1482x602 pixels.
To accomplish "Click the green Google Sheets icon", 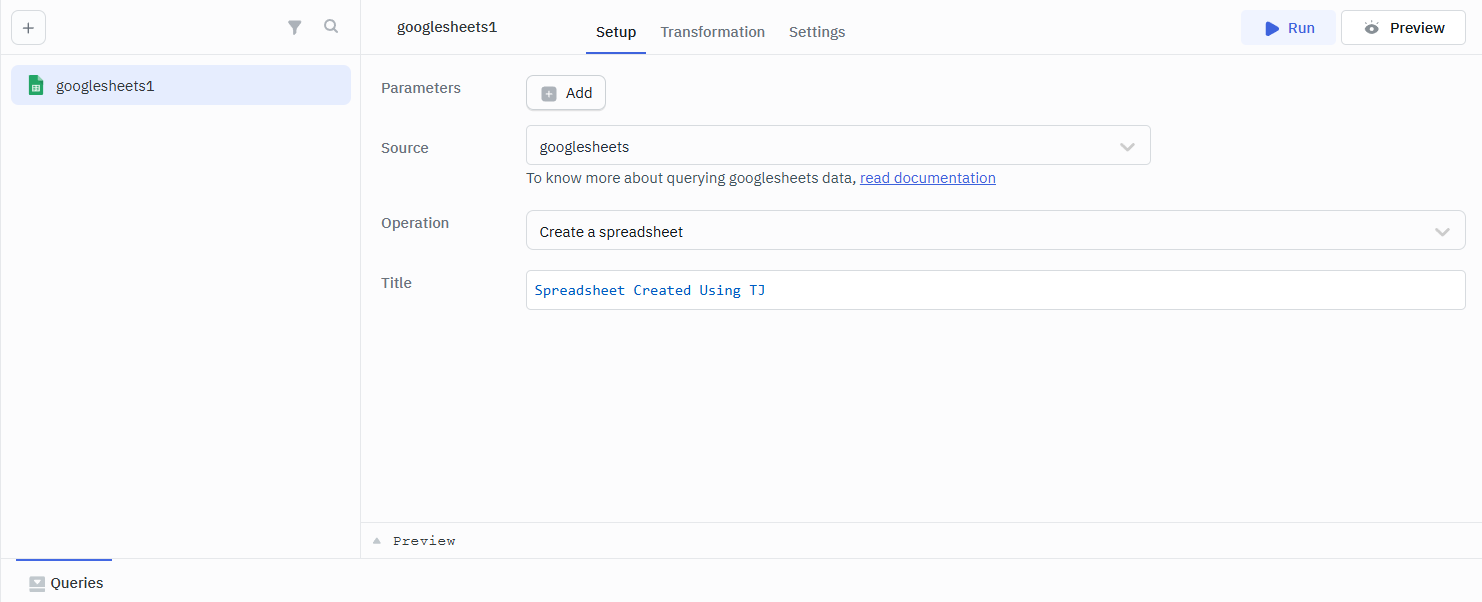I will (36, 86).
